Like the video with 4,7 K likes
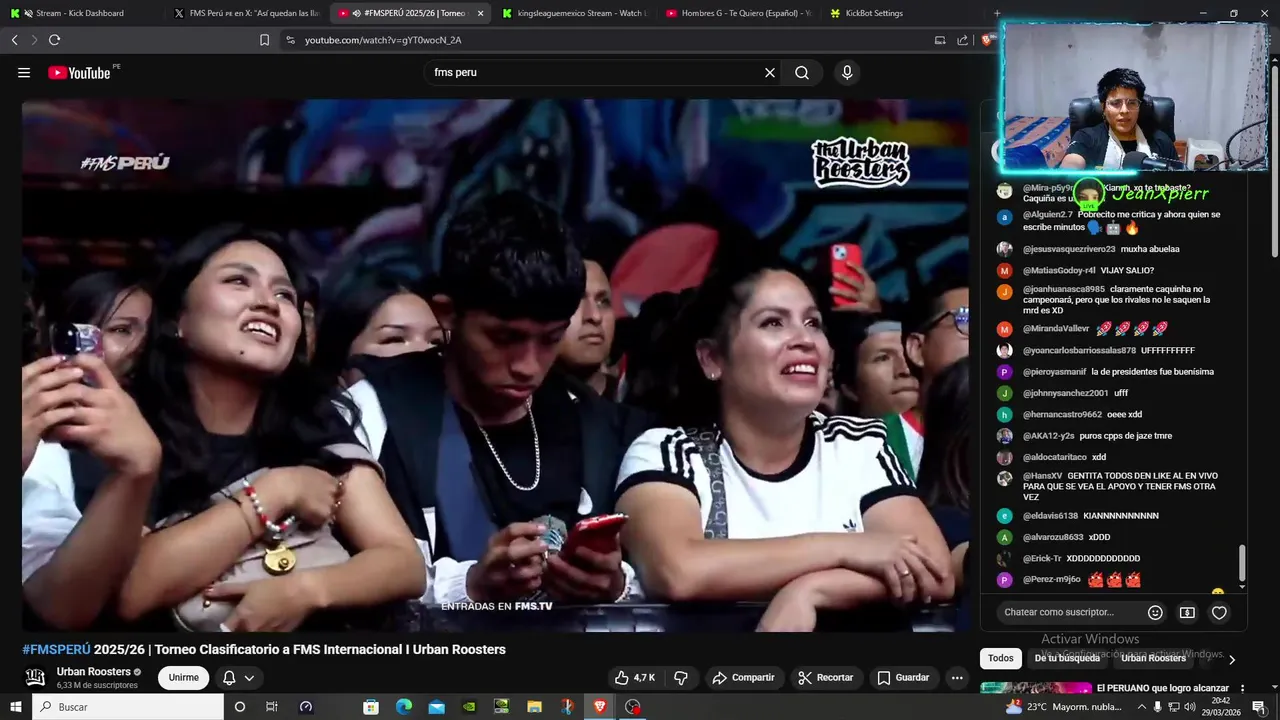The height and width of the screenshot is (720, 1280). tap(634, 678)
